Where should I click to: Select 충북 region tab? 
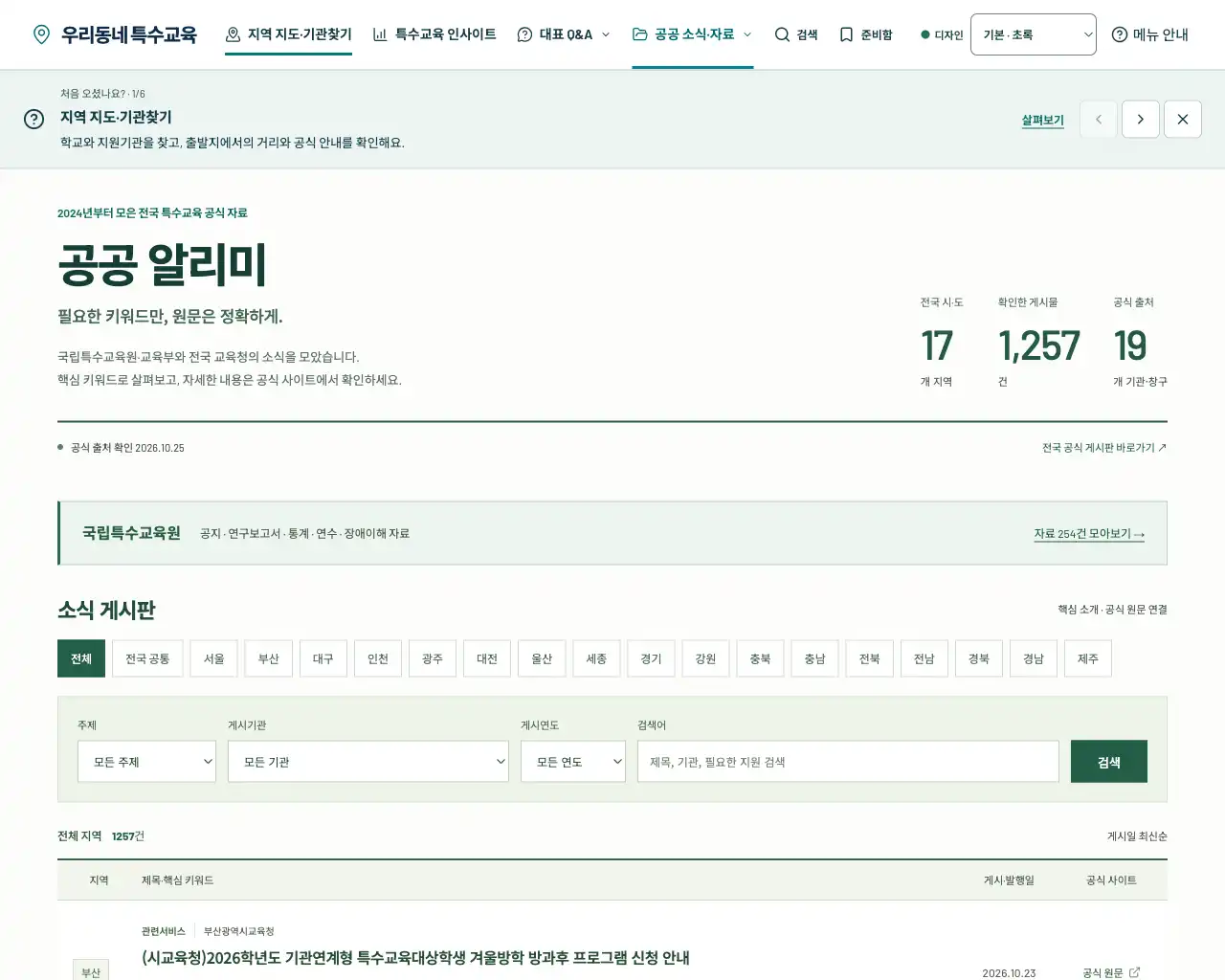(760, 658)
